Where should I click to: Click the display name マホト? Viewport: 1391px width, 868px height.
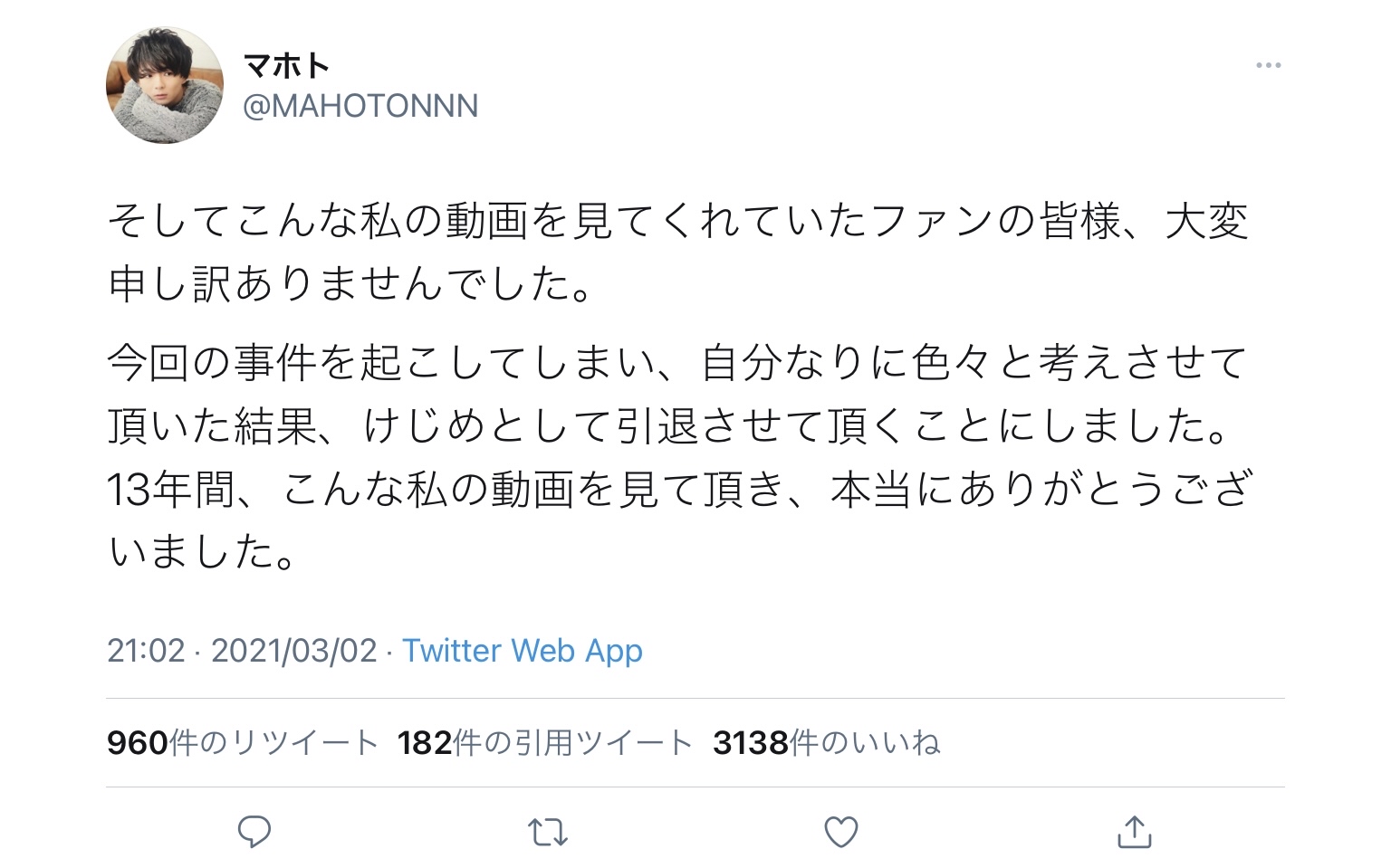[286, 65]
